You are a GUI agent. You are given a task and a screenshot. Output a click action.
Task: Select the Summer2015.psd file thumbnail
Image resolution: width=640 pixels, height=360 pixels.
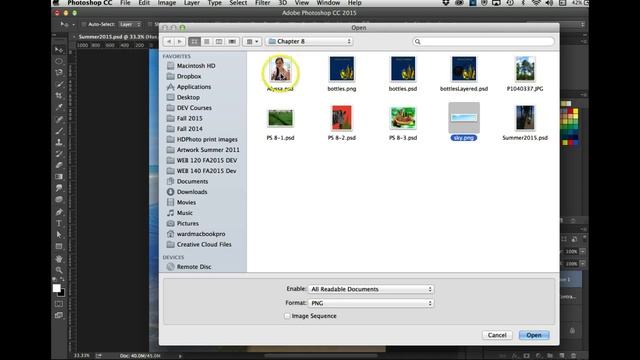click(525, 118)
